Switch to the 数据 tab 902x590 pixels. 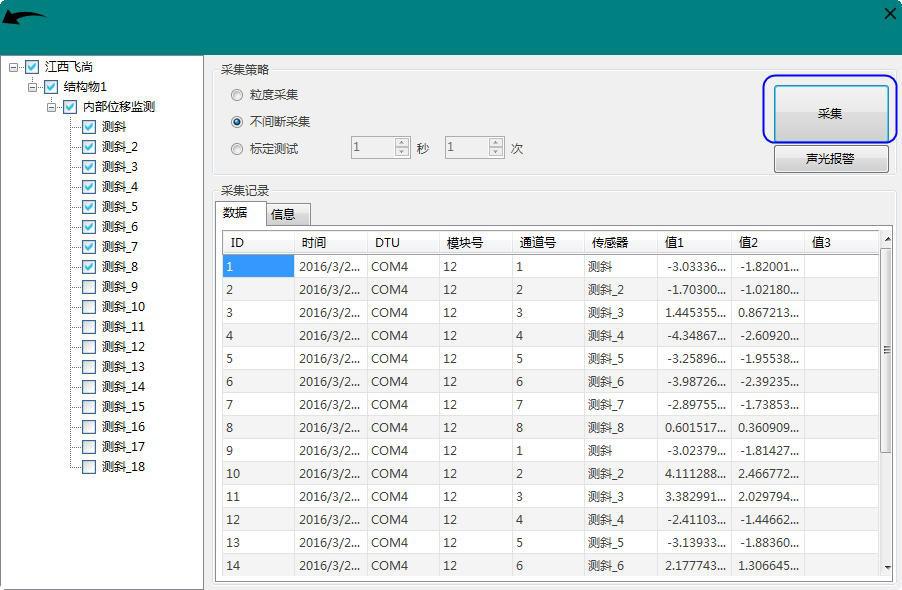240,213
